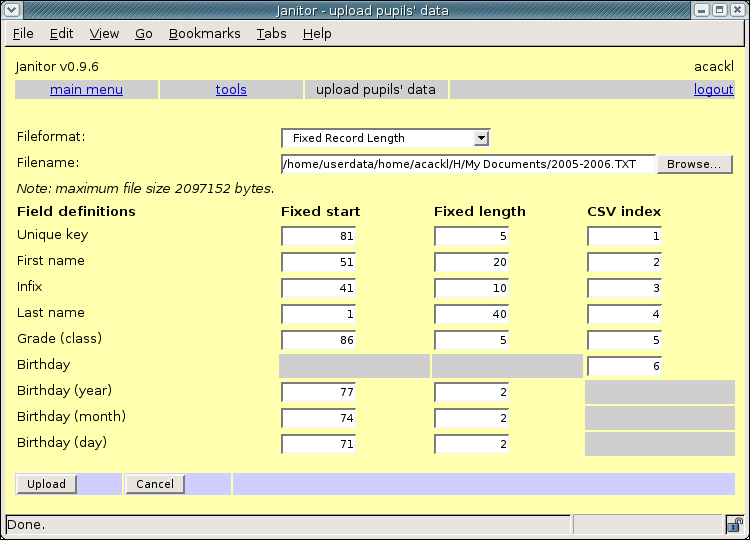The height and width of the screenshot is (540, 750).
Task: Edit Grade (class) fixed length field
Action: [472, 340]
